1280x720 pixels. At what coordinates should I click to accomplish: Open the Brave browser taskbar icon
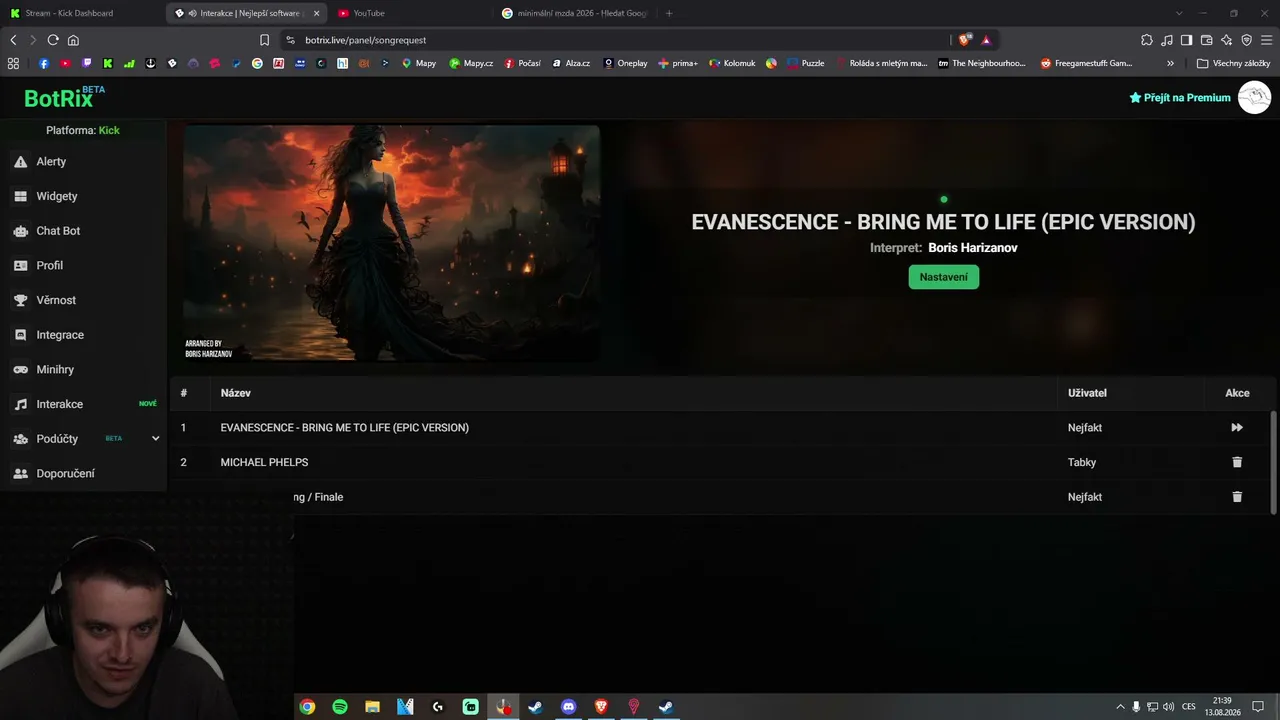601,707
